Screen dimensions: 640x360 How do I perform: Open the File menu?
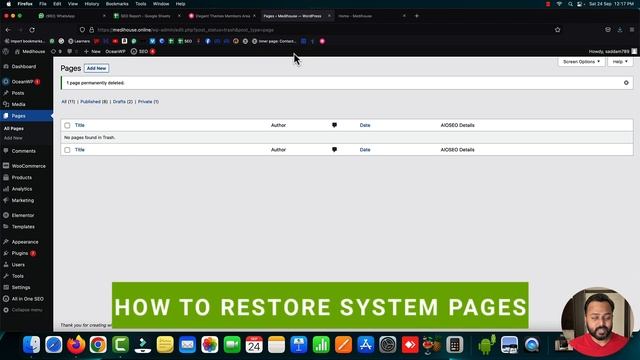(x=42, y=4)
